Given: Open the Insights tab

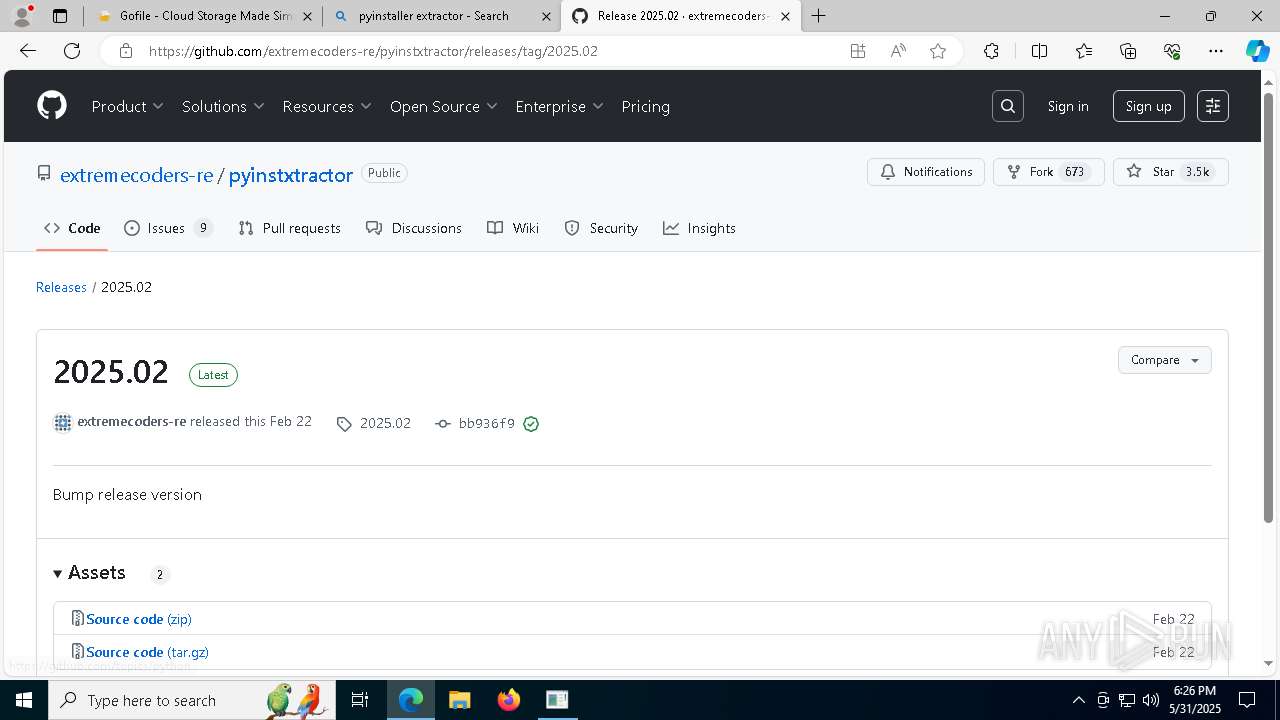Looking at the screenshot, I should pyautogui.click(x=699, y=228).
